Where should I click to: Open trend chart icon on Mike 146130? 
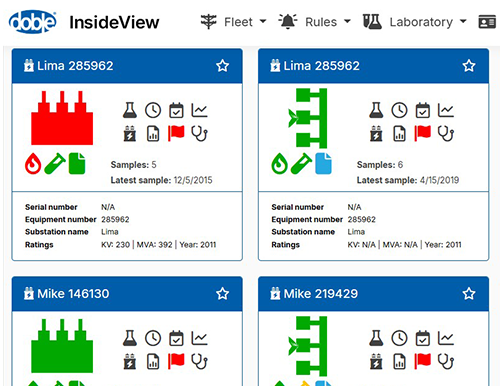[199, 338]
